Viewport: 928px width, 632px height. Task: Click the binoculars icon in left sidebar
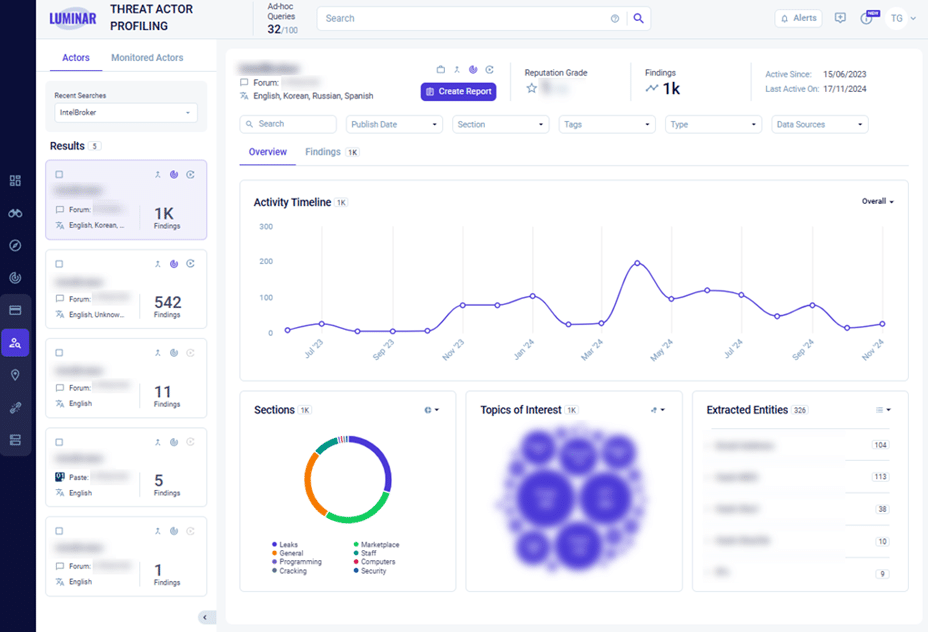coord(15,213)
